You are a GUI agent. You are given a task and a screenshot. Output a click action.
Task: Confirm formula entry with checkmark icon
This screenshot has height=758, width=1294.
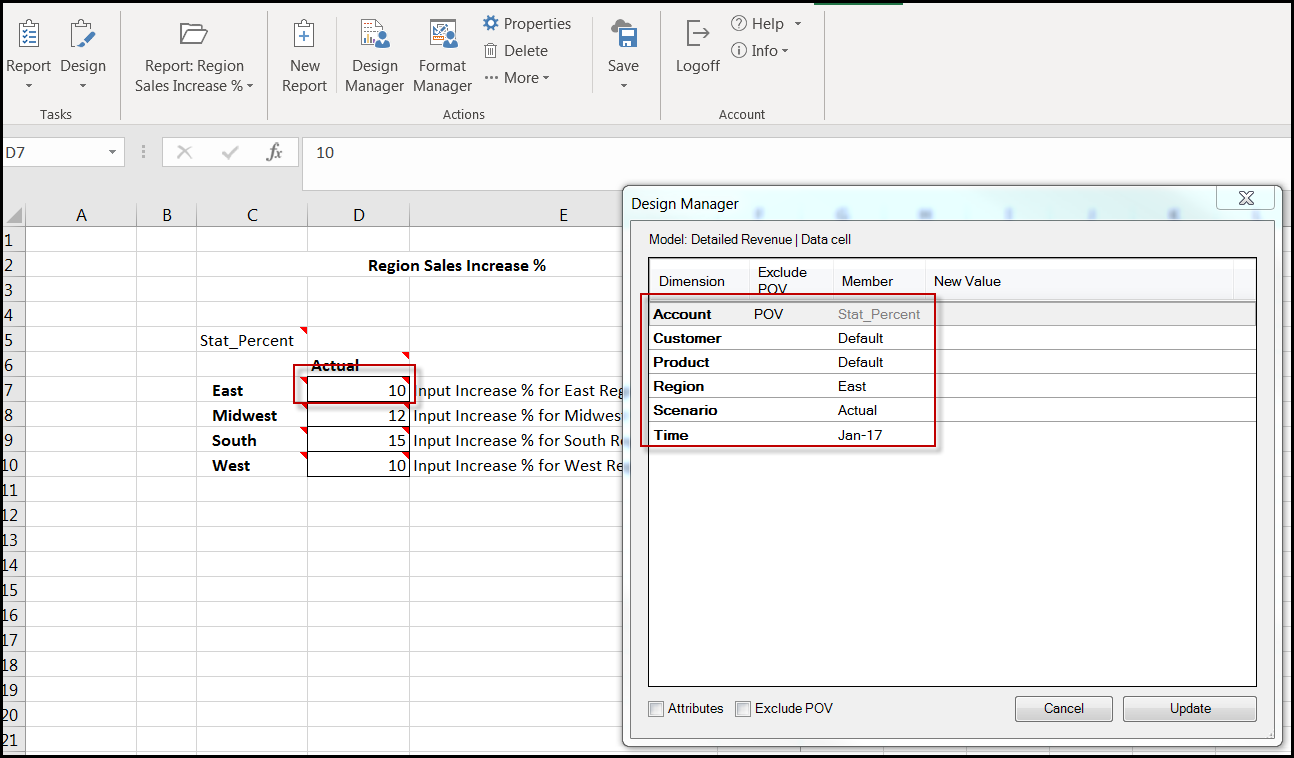tap(230, 153)
